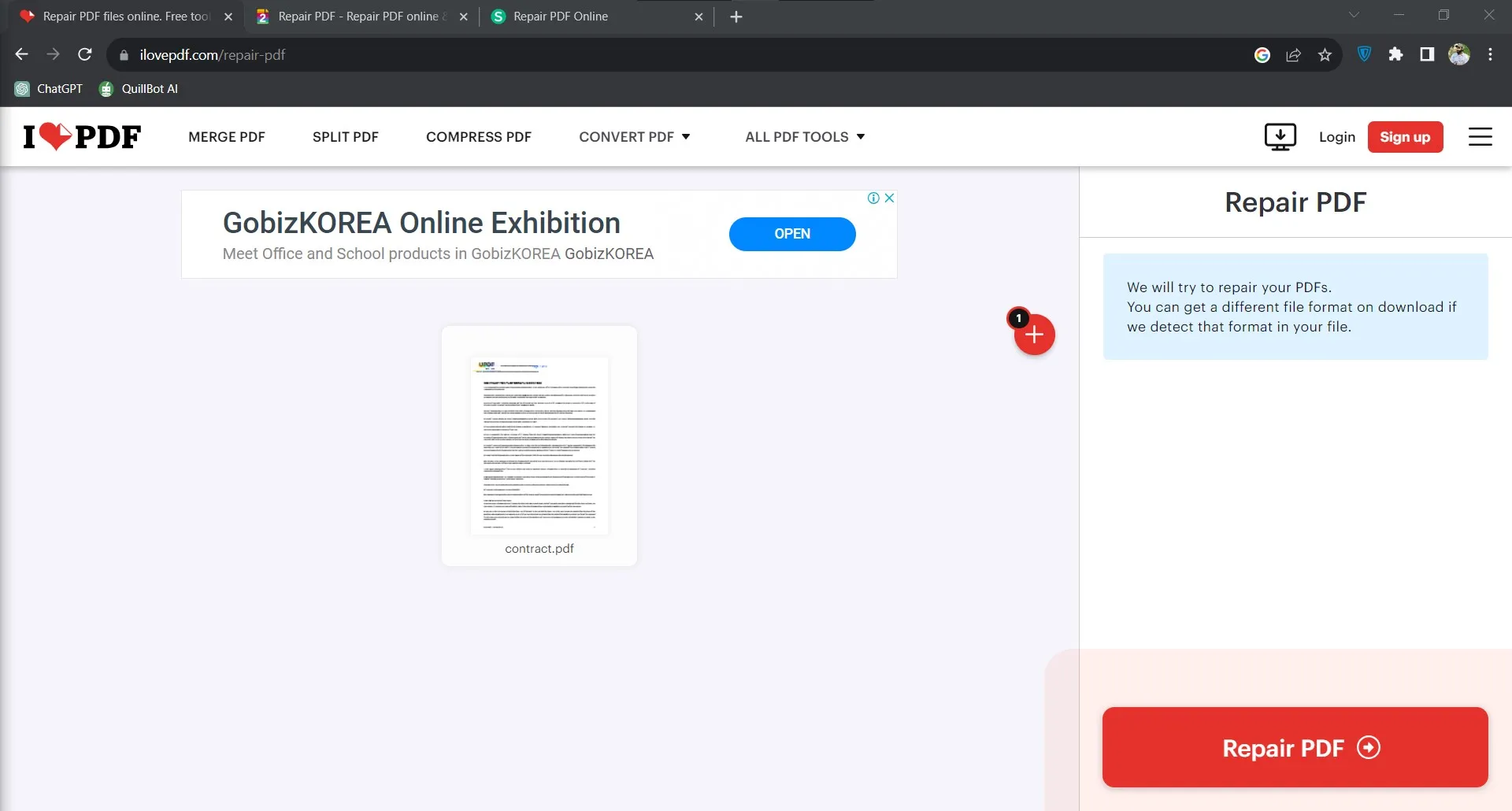This screenshot has width=1512, height=811.
Task: Click the contract.pdf file name
Action: (x=539, y=549)
